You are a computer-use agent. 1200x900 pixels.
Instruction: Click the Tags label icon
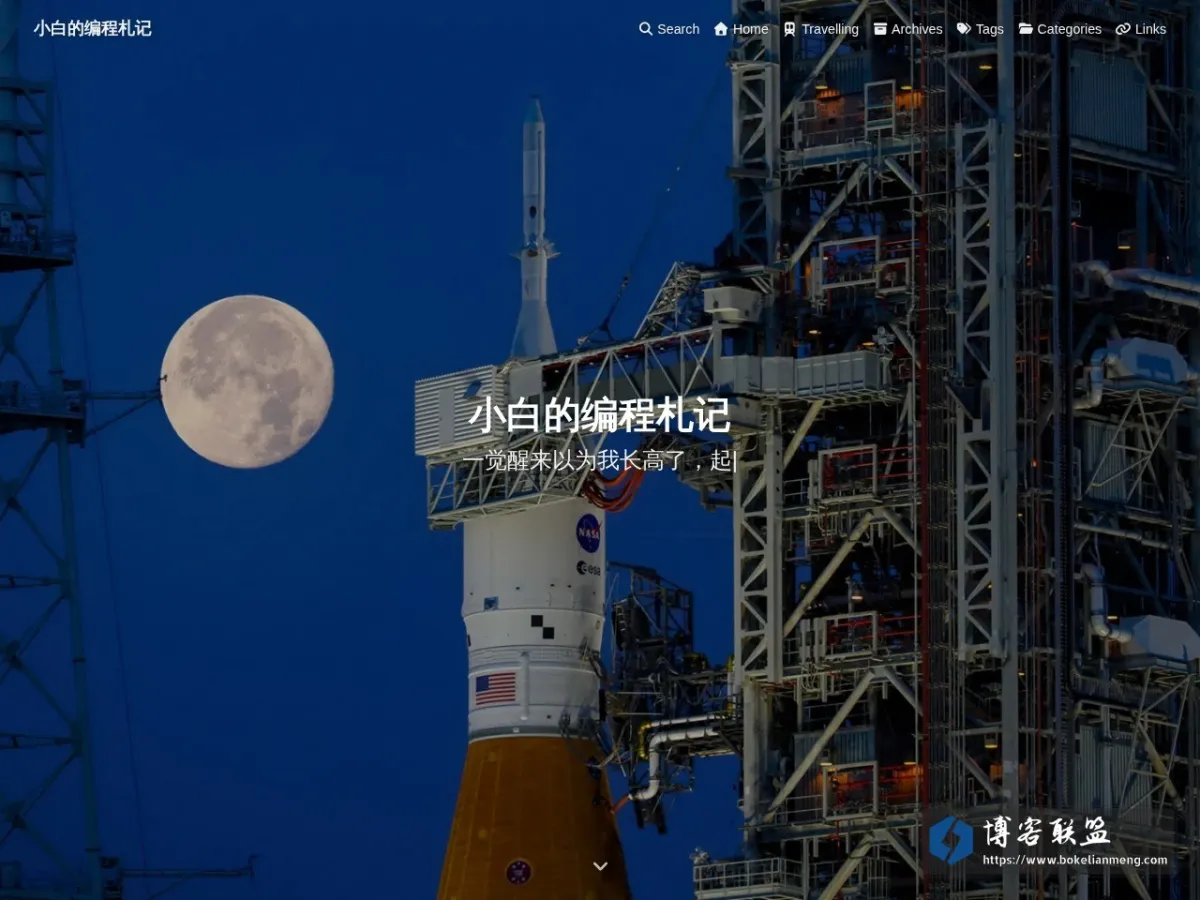point(964,29)
